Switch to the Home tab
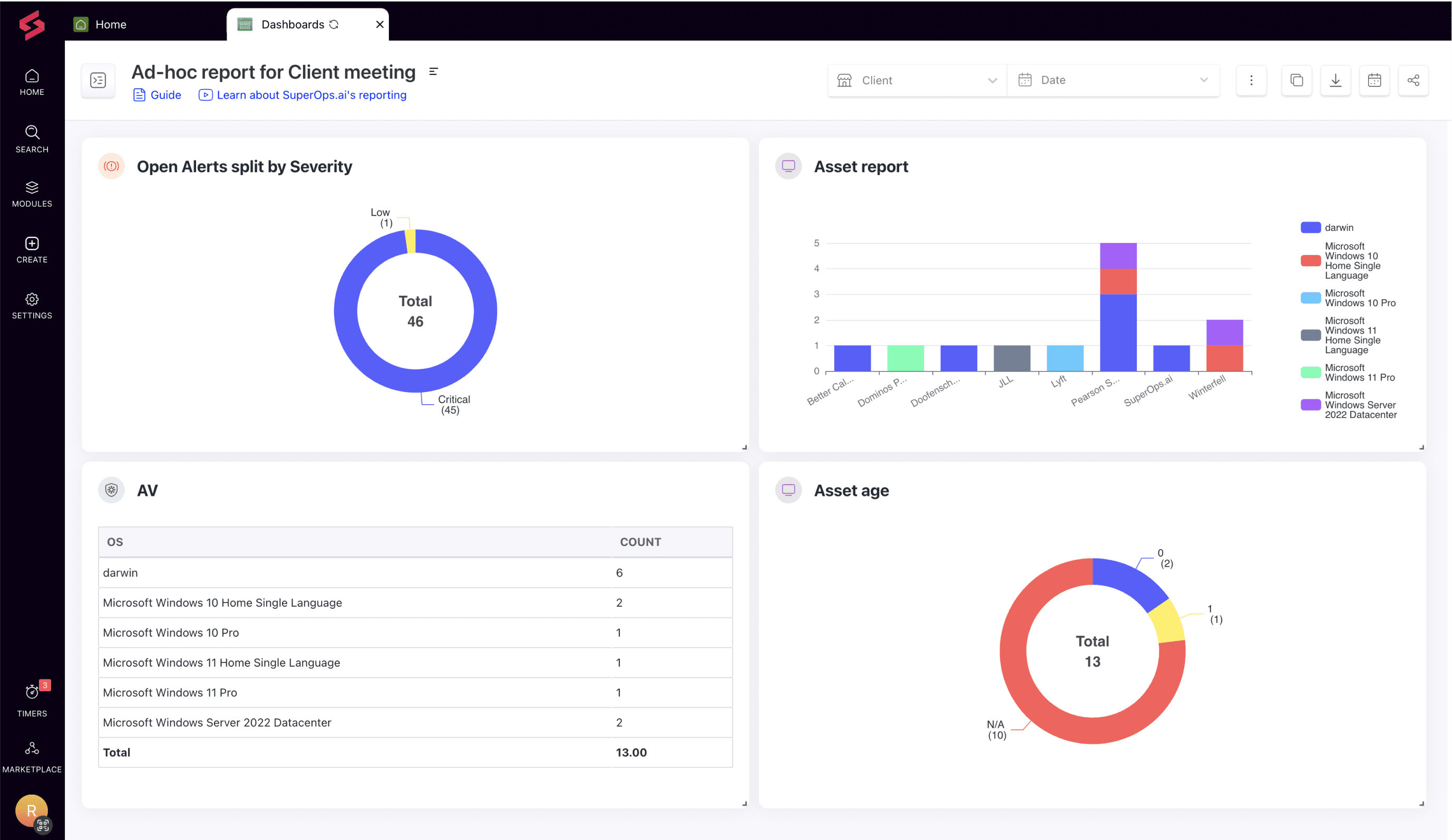1452x840 pixels. pos(111,24)
